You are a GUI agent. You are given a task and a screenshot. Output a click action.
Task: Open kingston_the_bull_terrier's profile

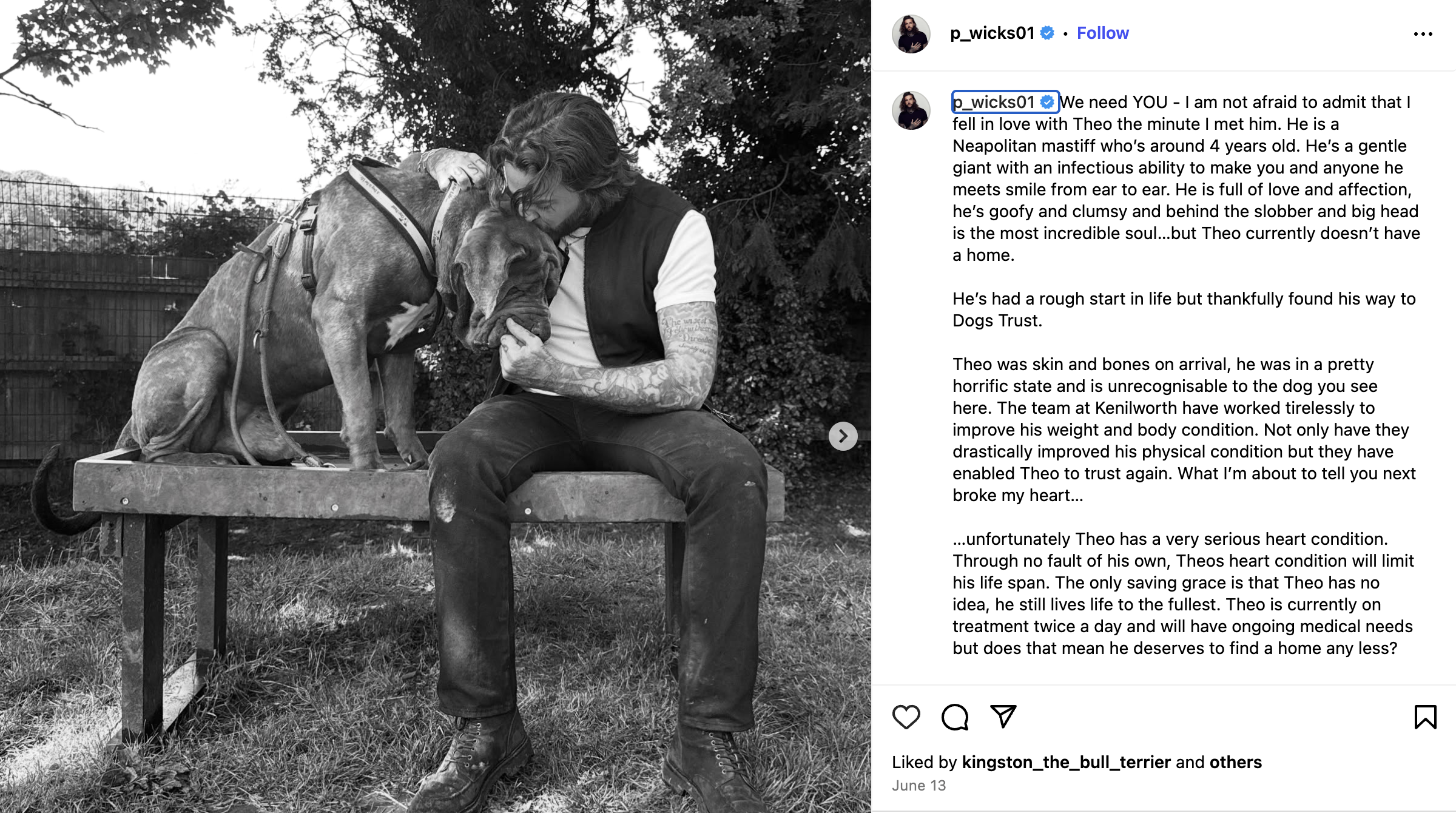pyautogui.click(x=1066, y=762)
